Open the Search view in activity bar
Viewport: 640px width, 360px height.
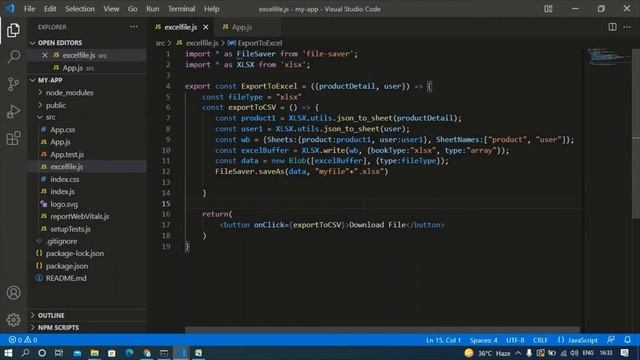[x=13, y=57]
